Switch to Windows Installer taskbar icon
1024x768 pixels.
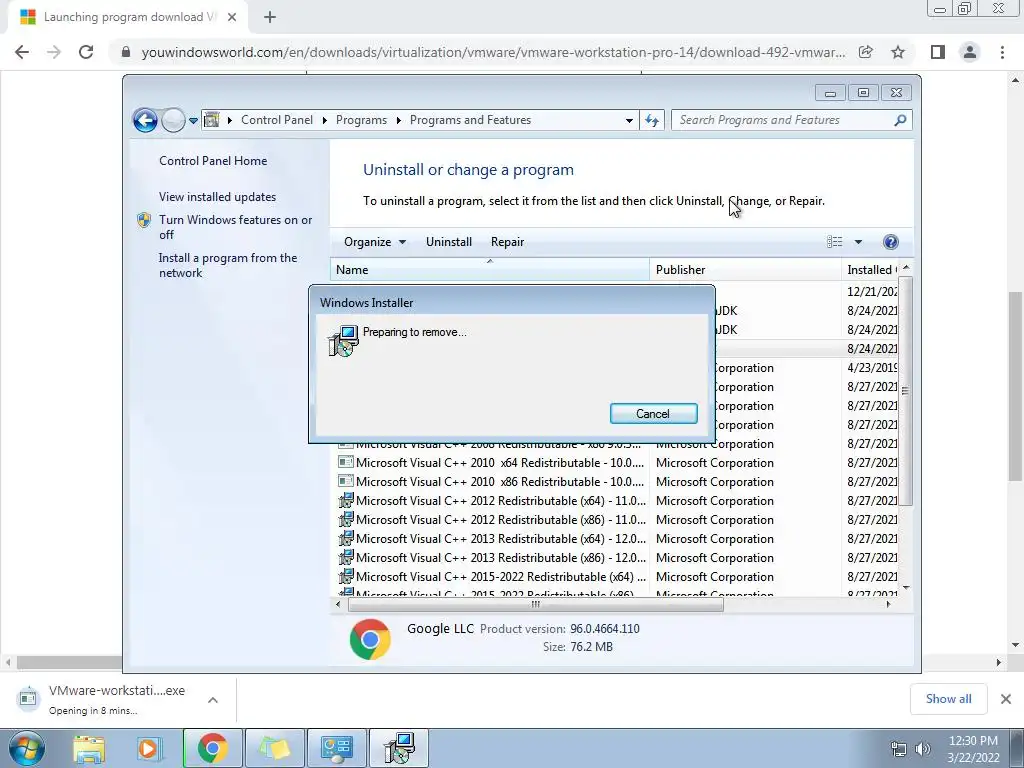click(x=399, y=748)
